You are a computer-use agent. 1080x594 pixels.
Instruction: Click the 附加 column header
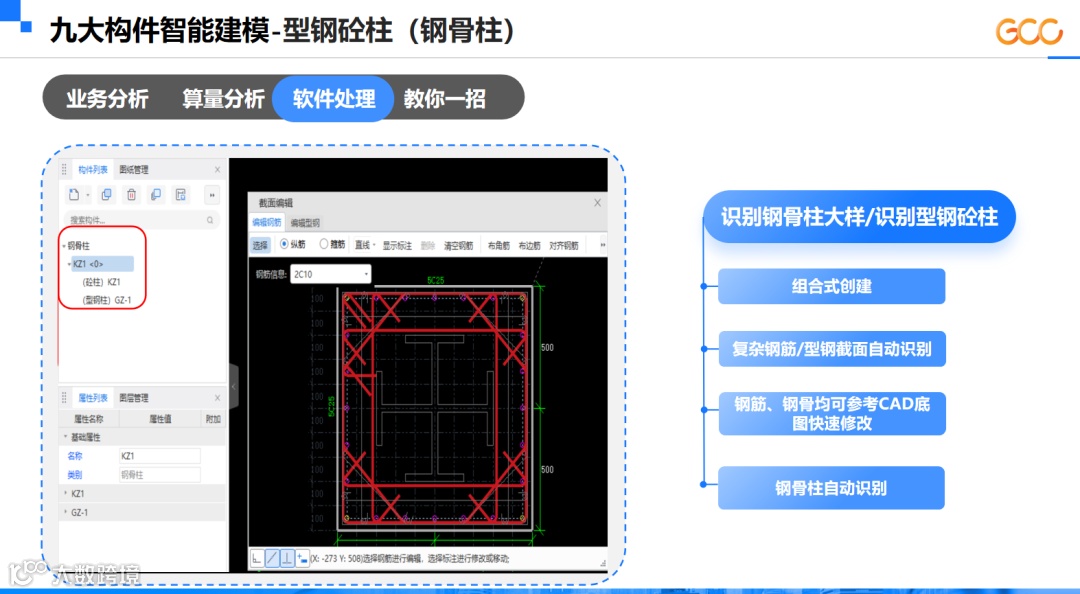click(x=213, y=419)
